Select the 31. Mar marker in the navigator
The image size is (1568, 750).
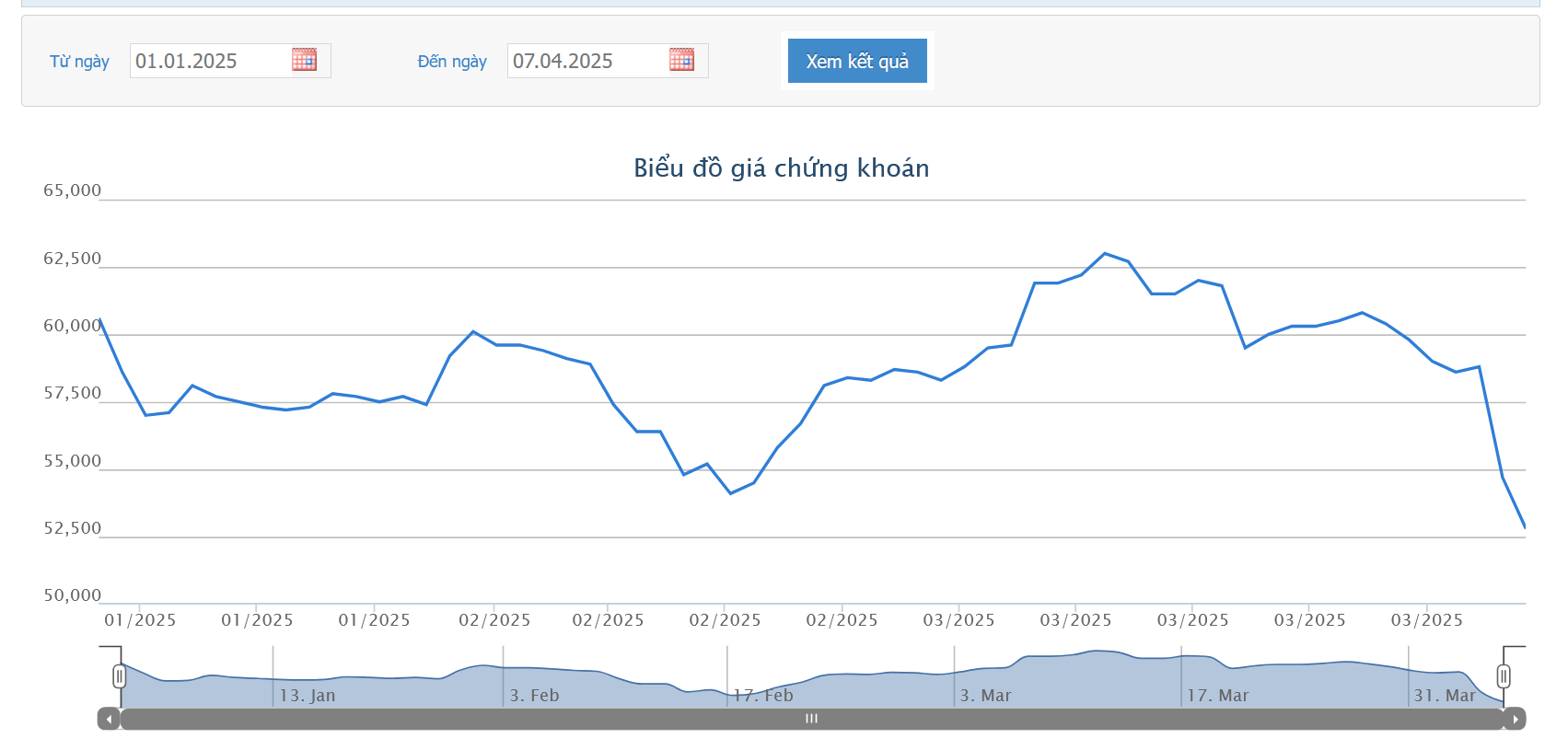click(x=1445, y=696)
